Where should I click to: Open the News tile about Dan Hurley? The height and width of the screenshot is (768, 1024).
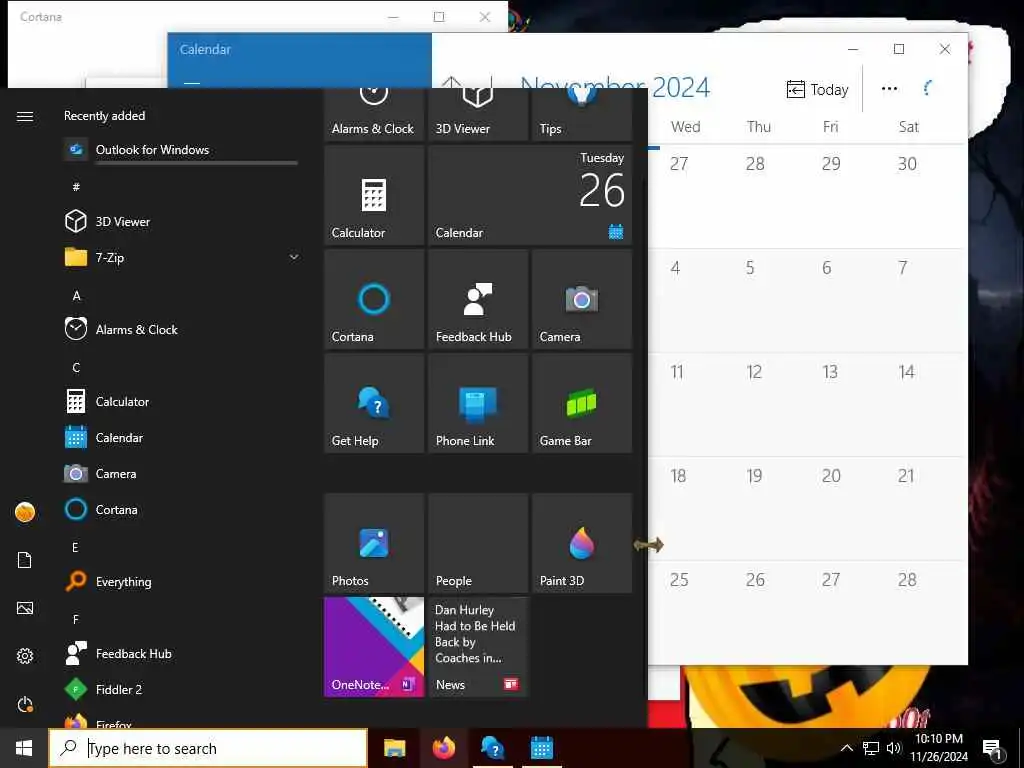[478, 647]
